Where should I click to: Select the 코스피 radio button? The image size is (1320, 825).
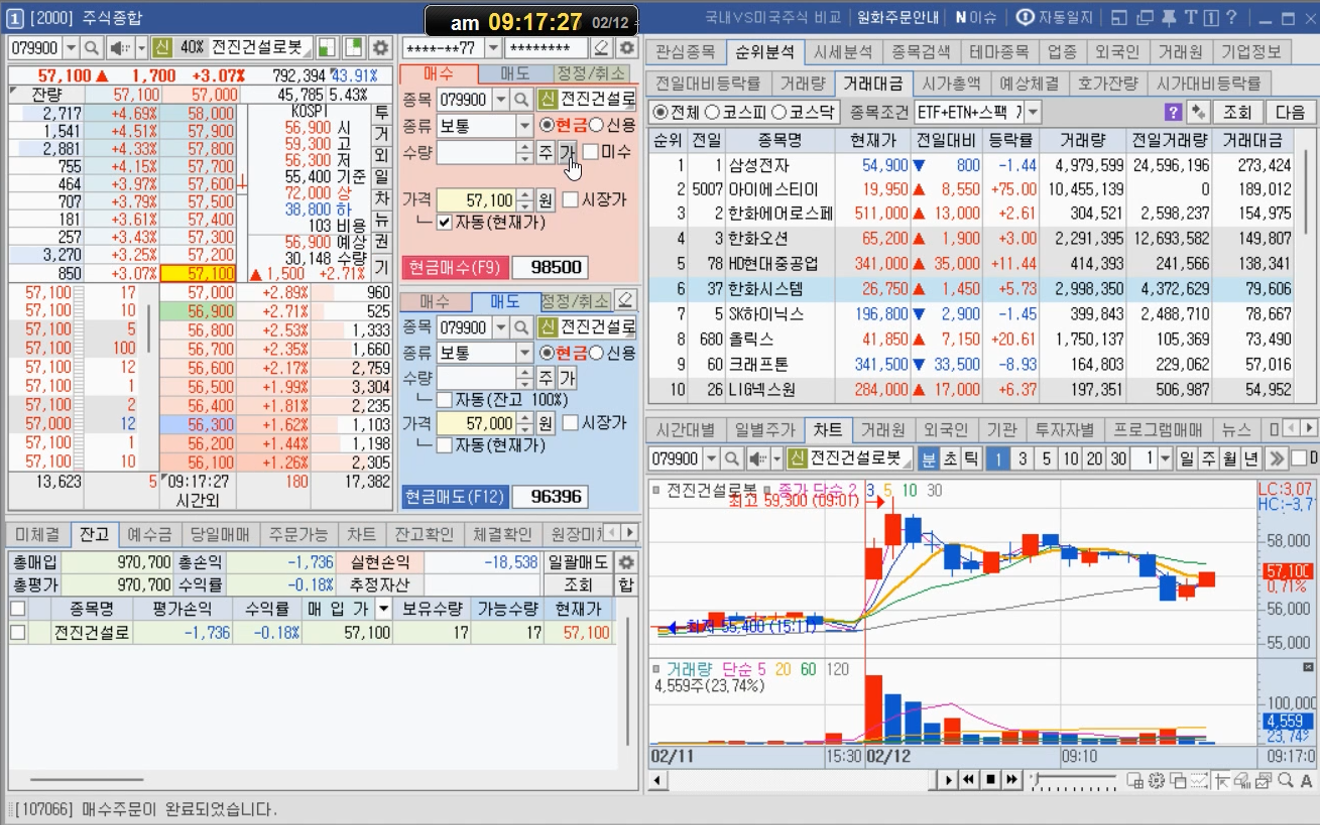tap(712, 112)
